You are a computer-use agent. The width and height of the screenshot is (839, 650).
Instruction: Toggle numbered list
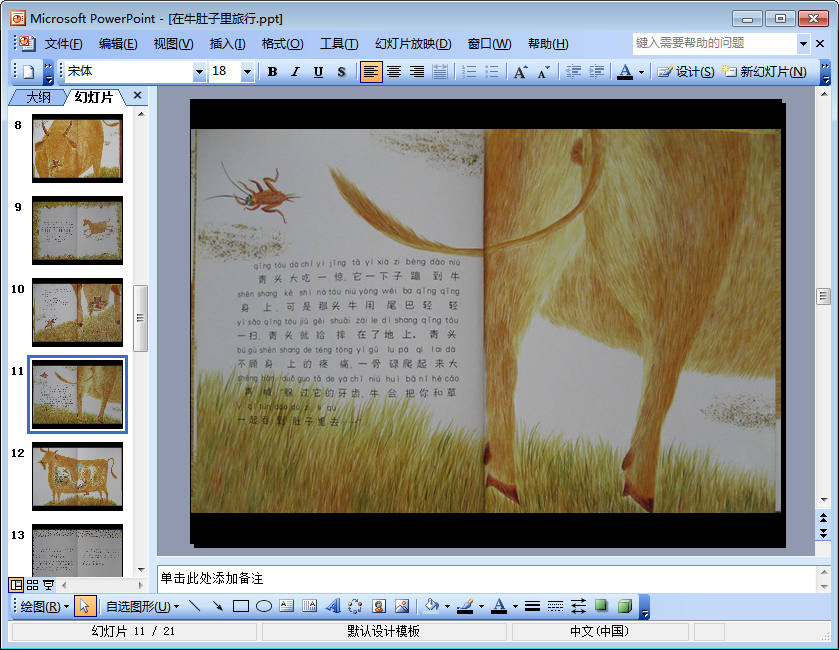[x=469, y=72]
